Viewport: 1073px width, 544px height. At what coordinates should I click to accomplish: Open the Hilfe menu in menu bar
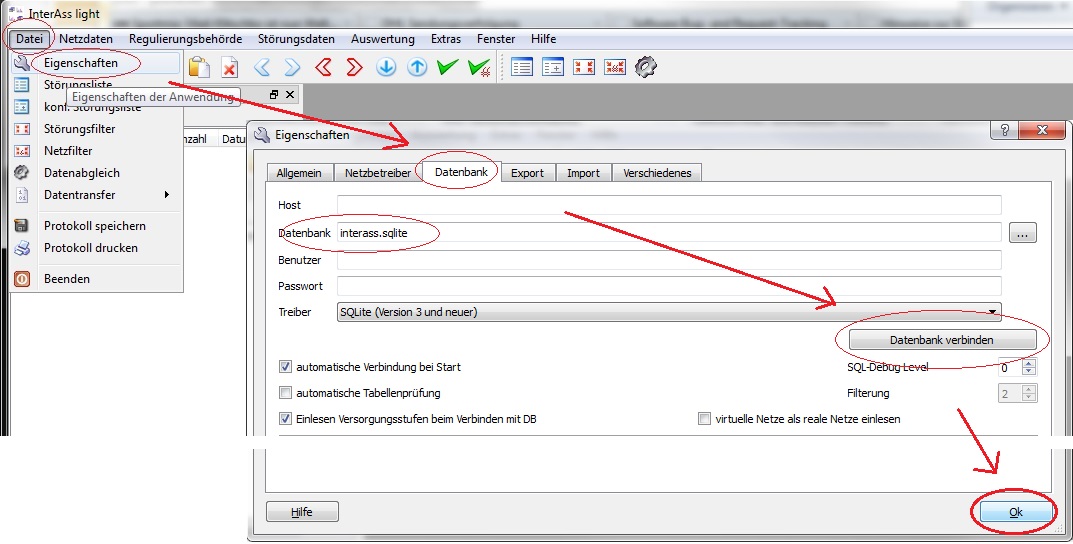pos(543,39)
